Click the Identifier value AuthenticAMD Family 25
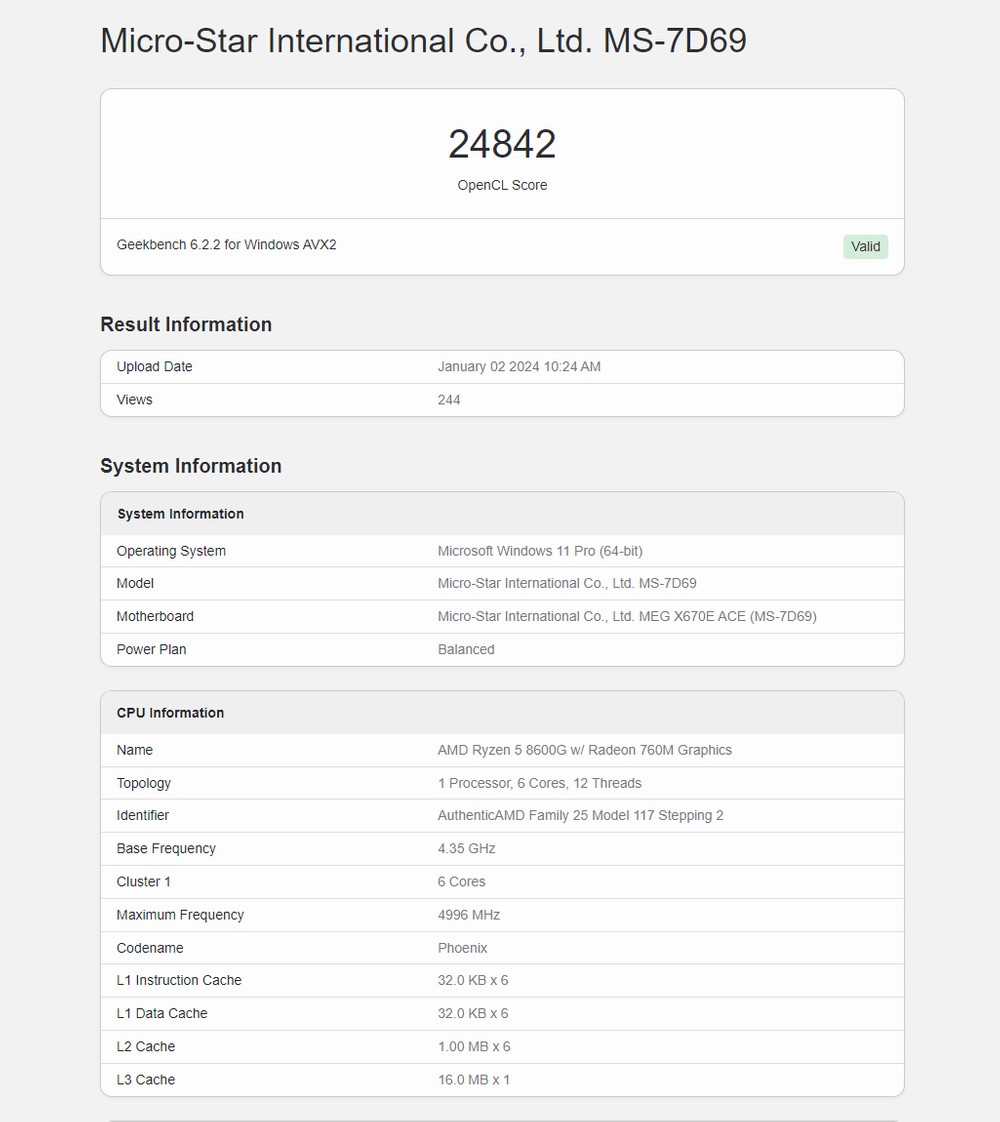This screenshot has width=1000, height=1122. [580, 816]
